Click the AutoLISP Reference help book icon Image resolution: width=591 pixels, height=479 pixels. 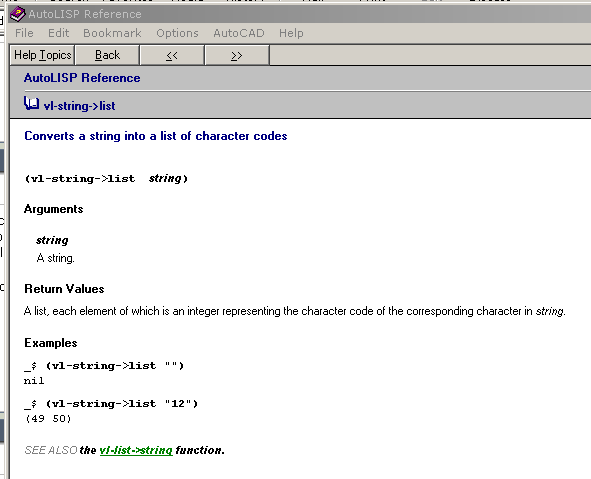[17, 14]
